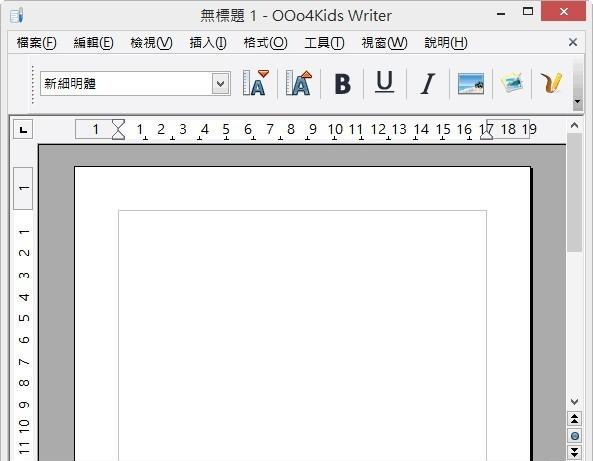
Task: Click the next page button
Action: [574, 452]
